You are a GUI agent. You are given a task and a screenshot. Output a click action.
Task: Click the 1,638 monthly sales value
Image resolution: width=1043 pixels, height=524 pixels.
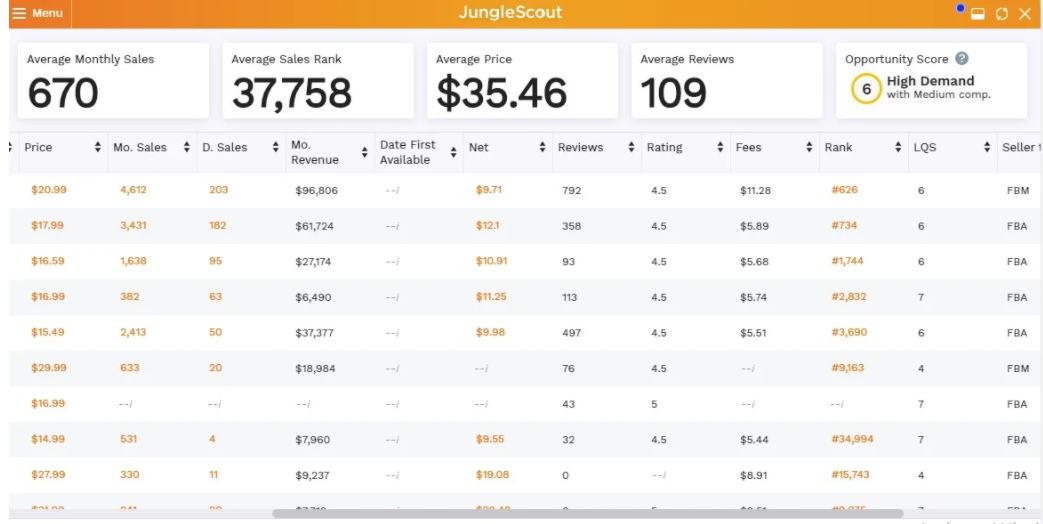point(133,261)
